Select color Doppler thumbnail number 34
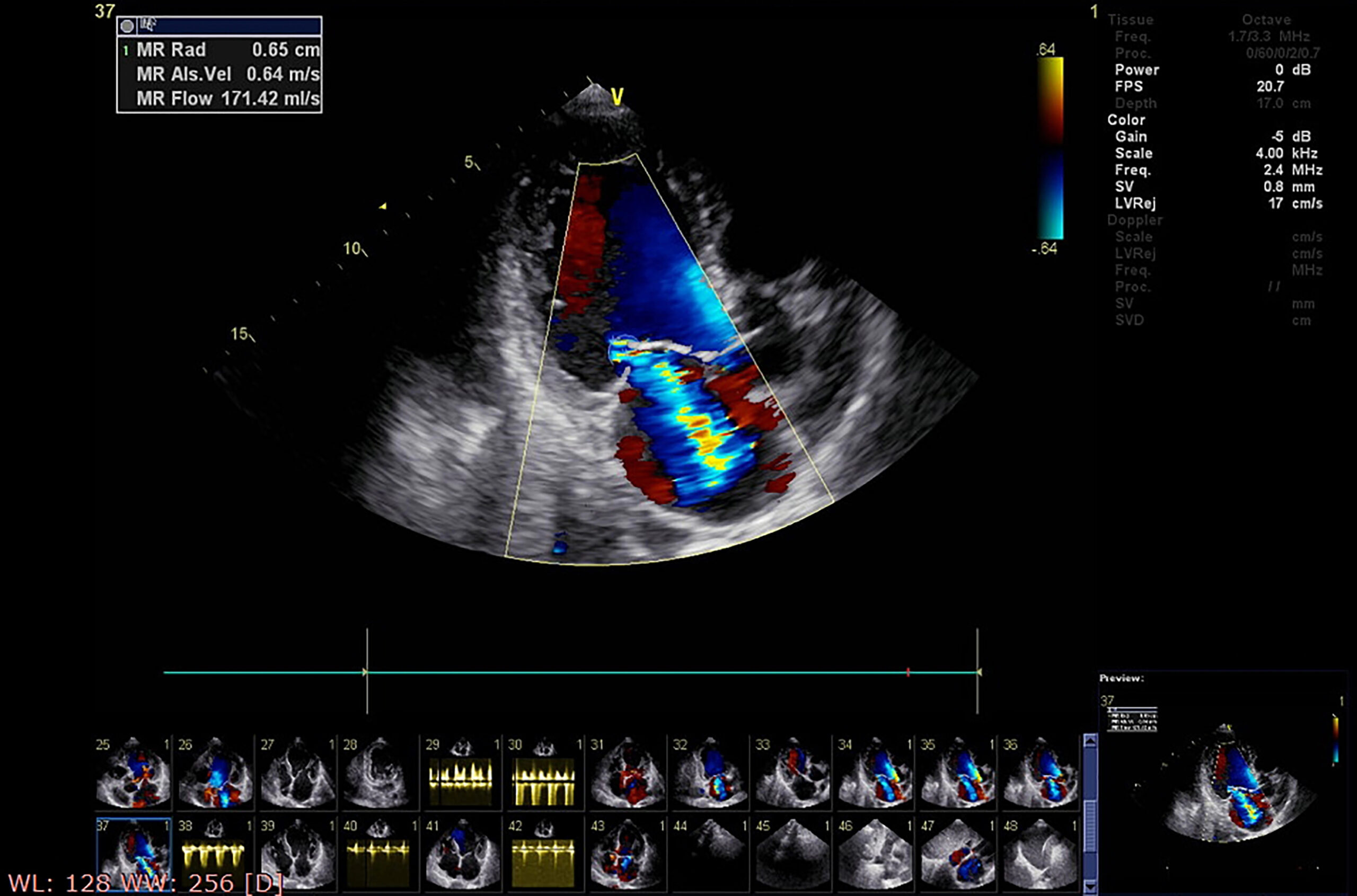 (x=875, y=773)
